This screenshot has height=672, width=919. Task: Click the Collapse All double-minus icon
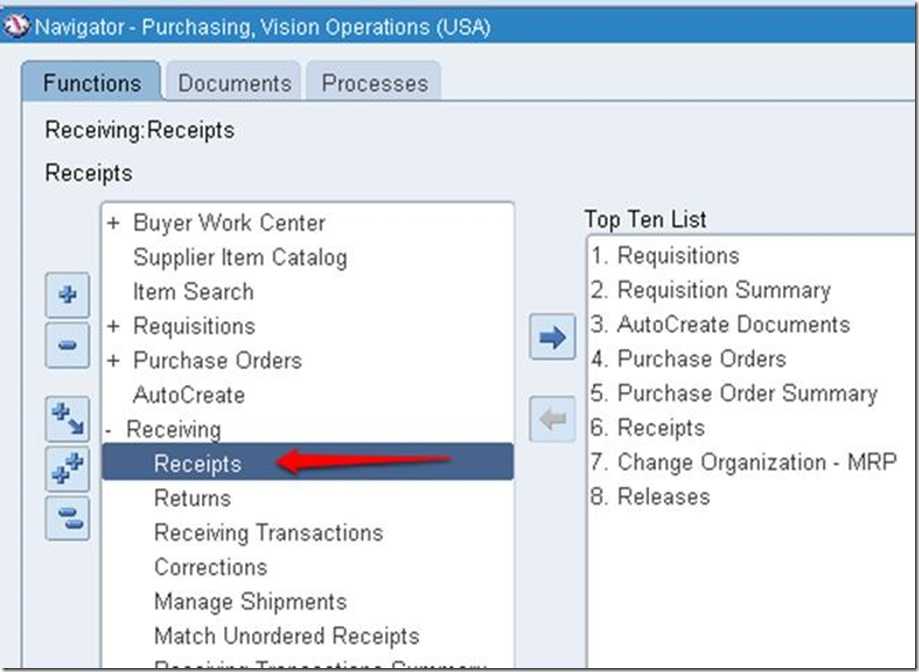point(67,519)
